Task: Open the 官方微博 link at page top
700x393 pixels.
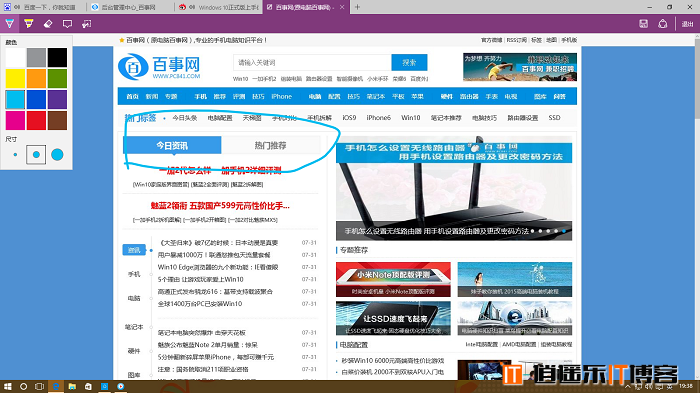Action: click(x=491, y=40)
